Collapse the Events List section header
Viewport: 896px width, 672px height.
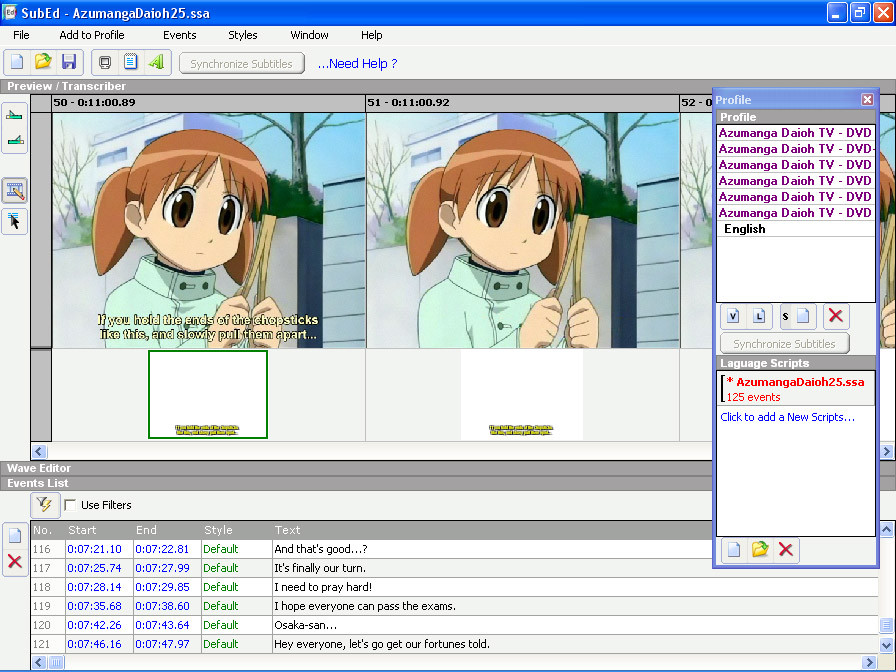coord(357,483)
